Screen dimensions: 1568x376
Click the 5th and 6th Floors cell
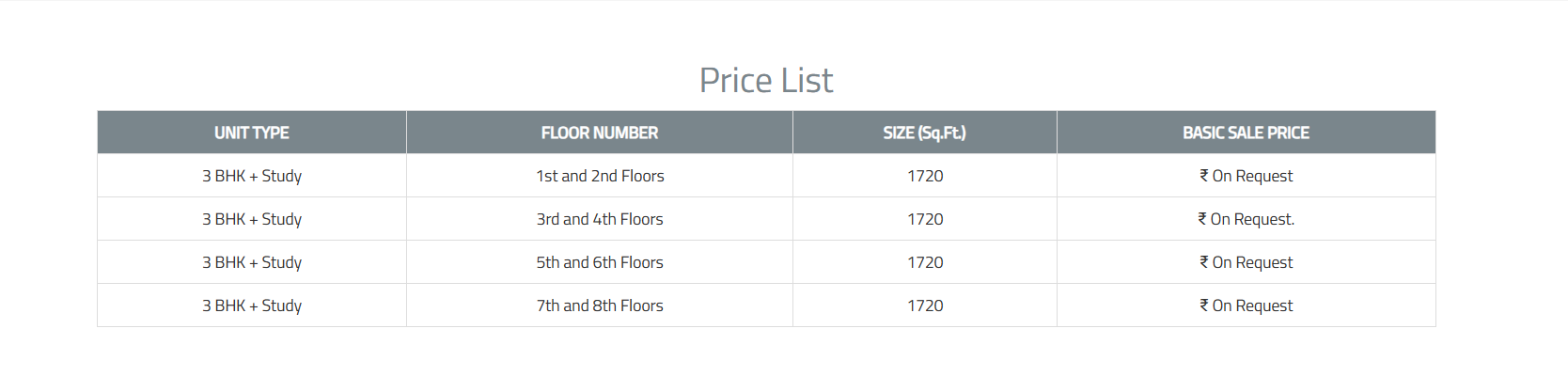click(x=600, y=262)
